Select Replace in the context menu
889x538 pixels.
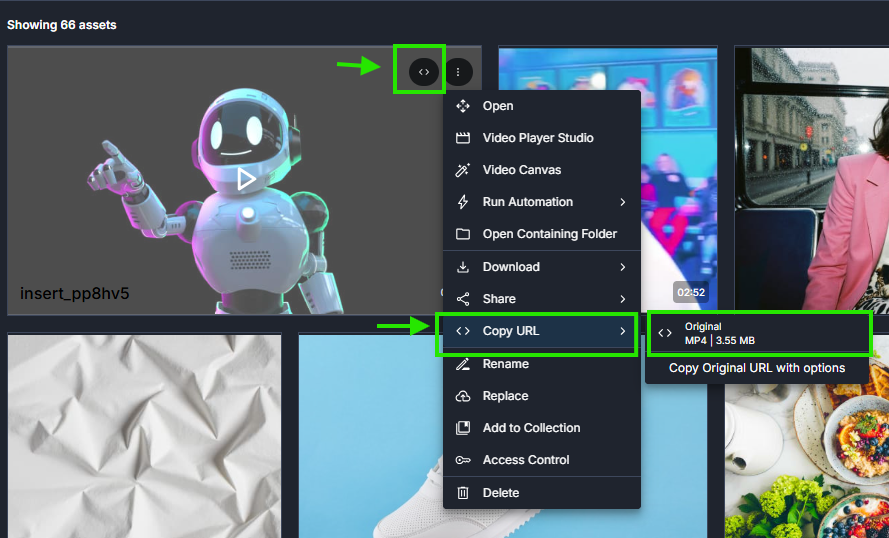(x=541, y=396)
